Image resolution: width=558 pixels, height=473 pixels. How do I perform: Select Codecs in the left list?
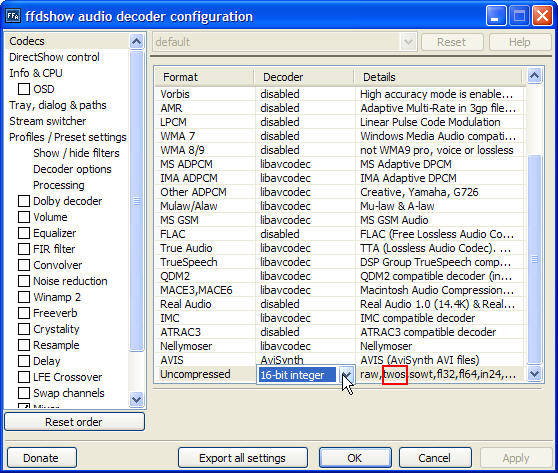tap(27, 41)
